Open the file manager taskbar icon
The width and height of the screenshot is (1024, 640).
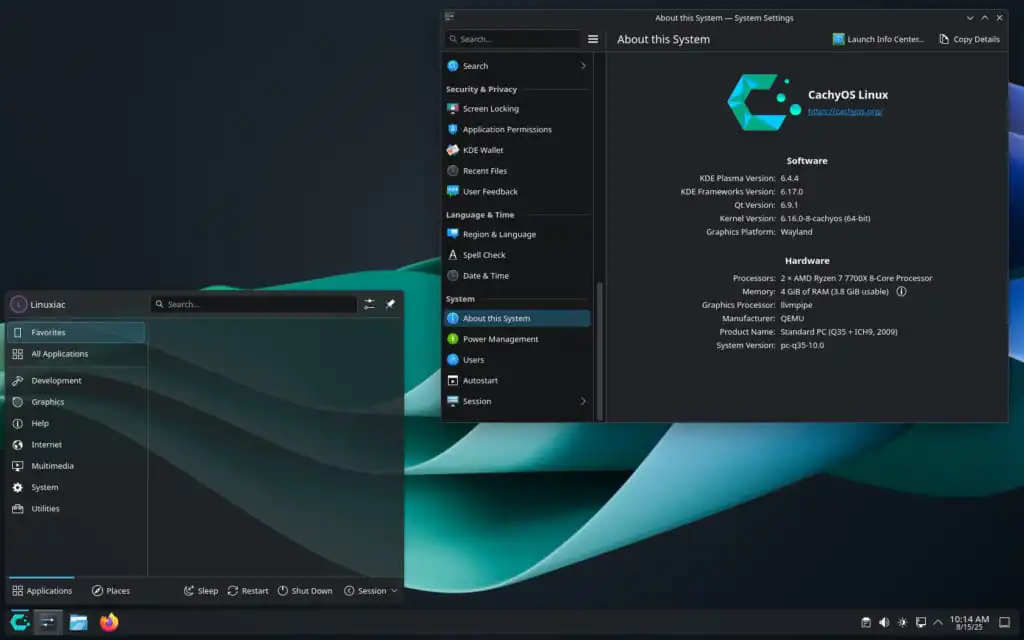point(78,622)
